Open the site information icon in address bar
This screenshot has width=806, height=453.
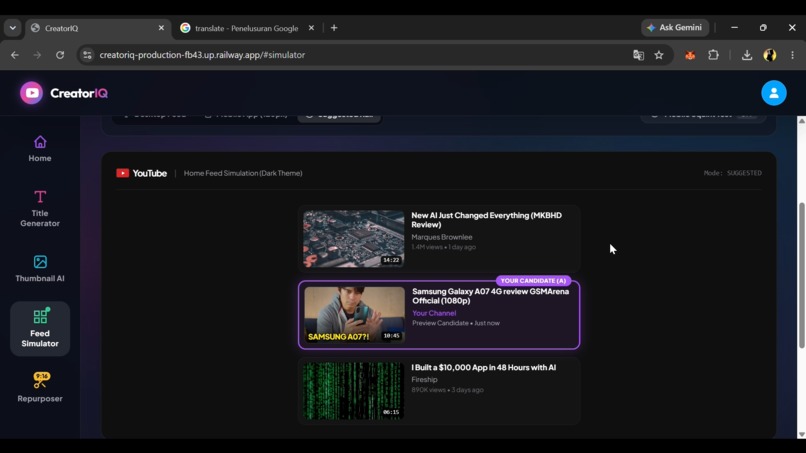(x=87, y=55)
